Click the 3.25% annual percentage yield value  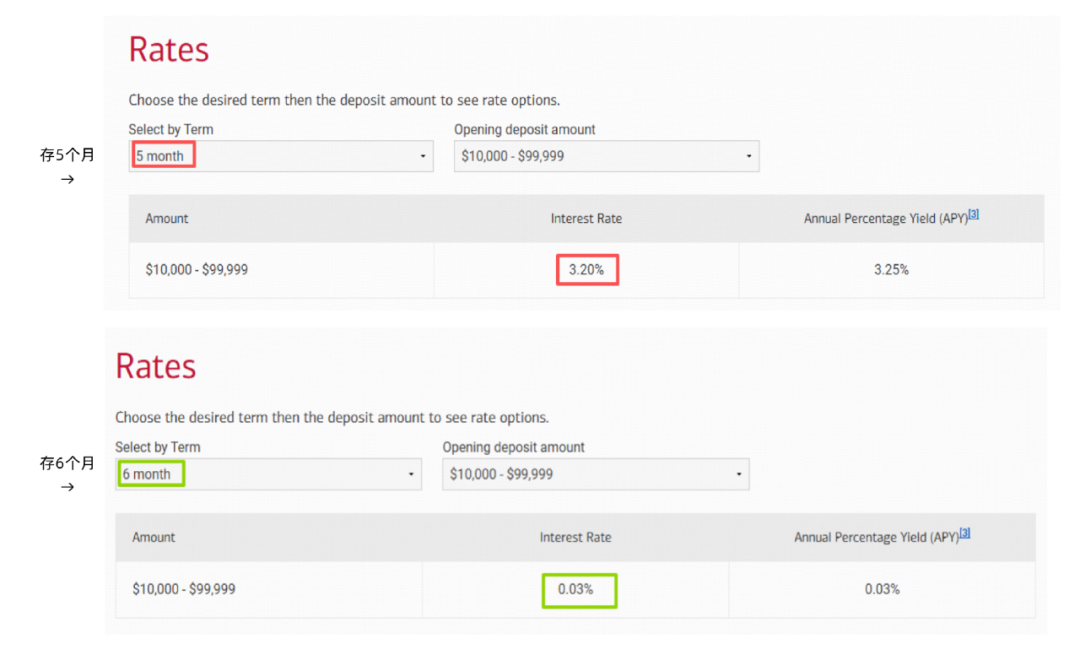(891, 270)
